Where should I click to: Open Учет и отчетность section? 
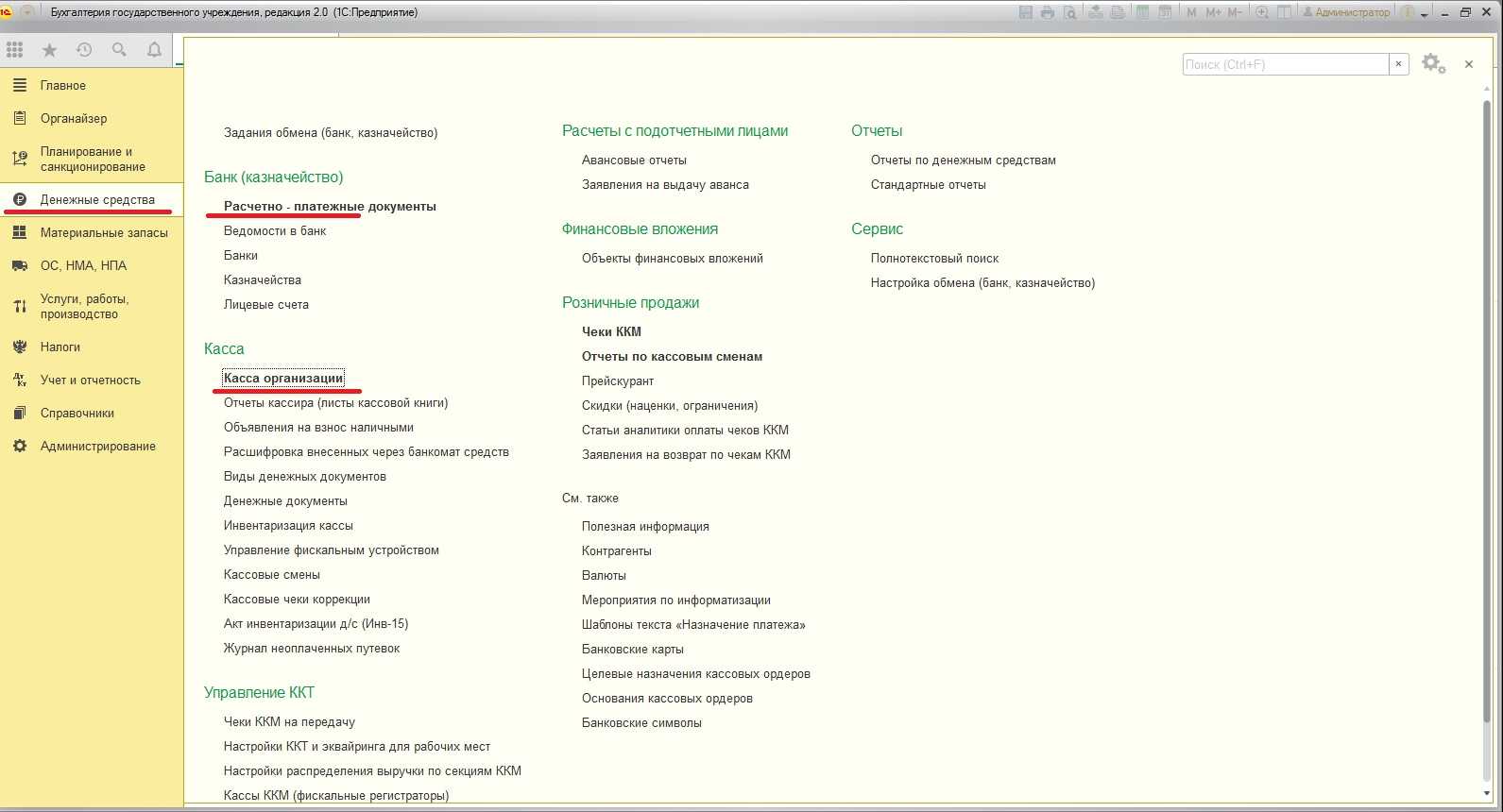[x=92, y=380]
